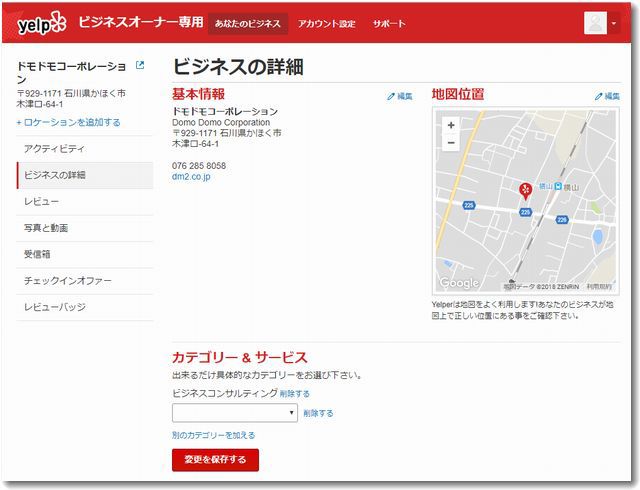Open the dm2.co.jp website link

pyautogui.click(x=191, y=177)
